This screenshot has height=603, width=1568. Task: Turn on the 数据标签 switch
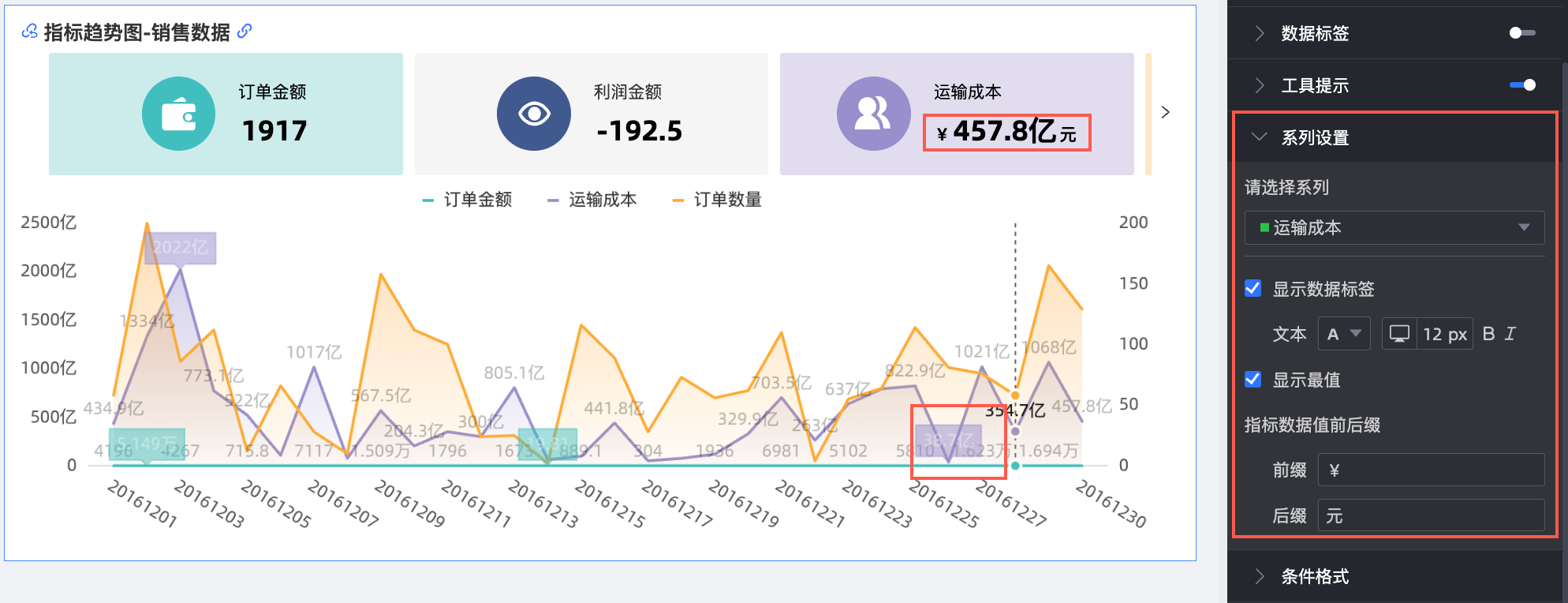pos(1521,33)
